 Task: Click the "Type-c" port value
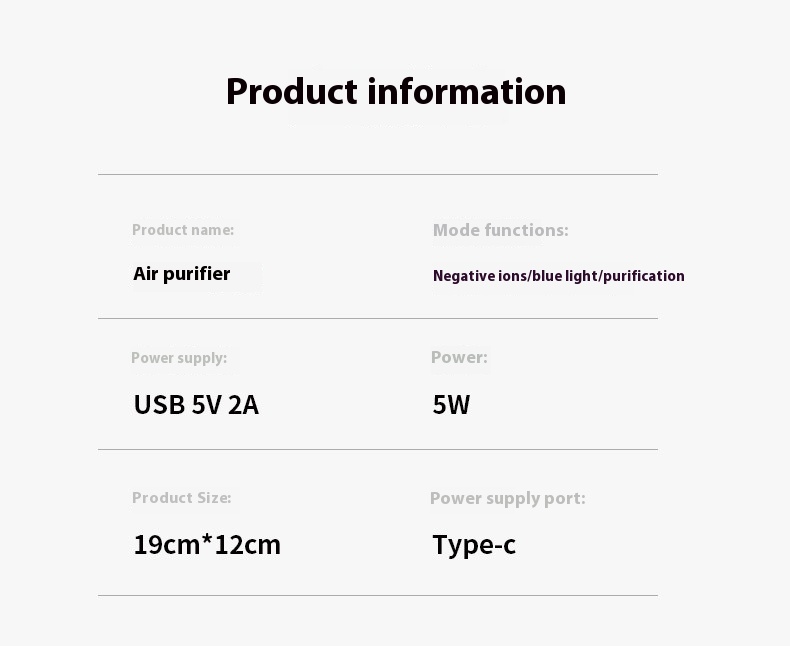click(x=474, y=545)
